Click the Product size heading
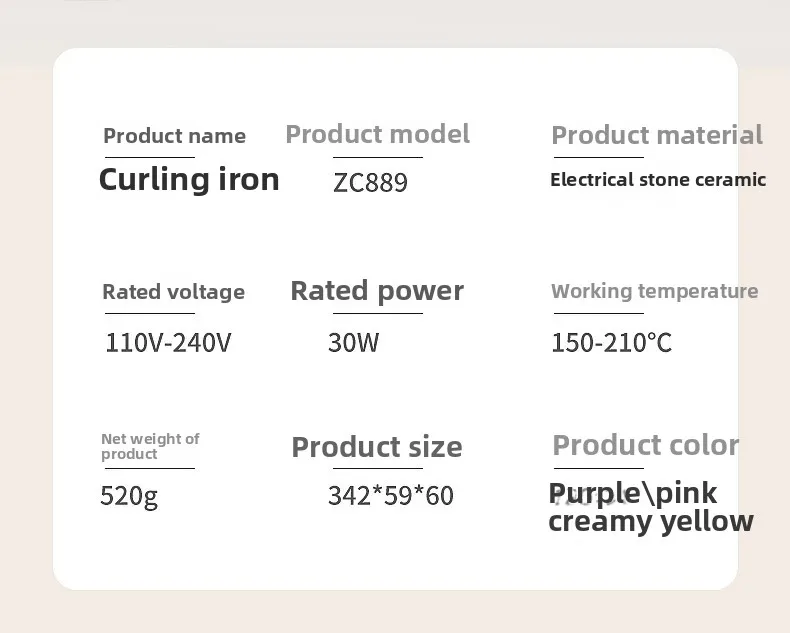 pyautogui.click(x=377, y=447)
